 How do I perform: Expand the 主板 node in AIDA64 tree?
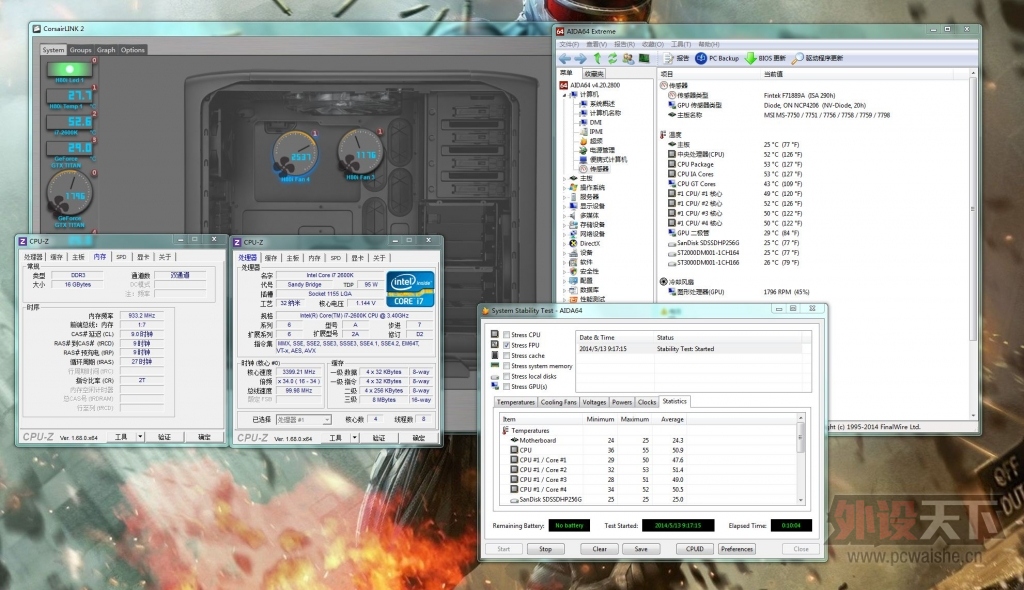point(565,178)
